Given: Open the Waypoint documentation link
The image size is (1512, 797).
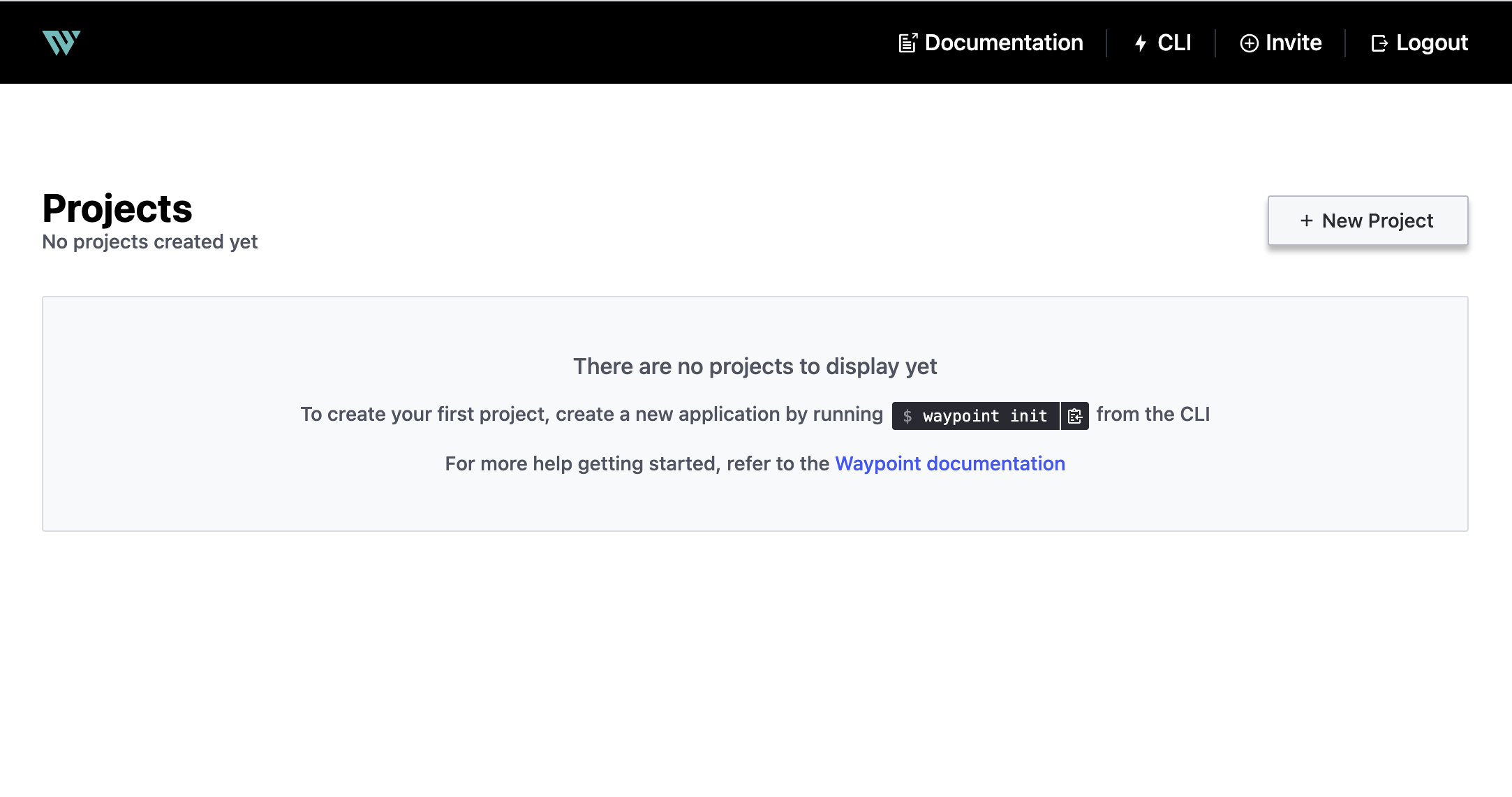Looking at the screenshot, I should pos(951,463).
